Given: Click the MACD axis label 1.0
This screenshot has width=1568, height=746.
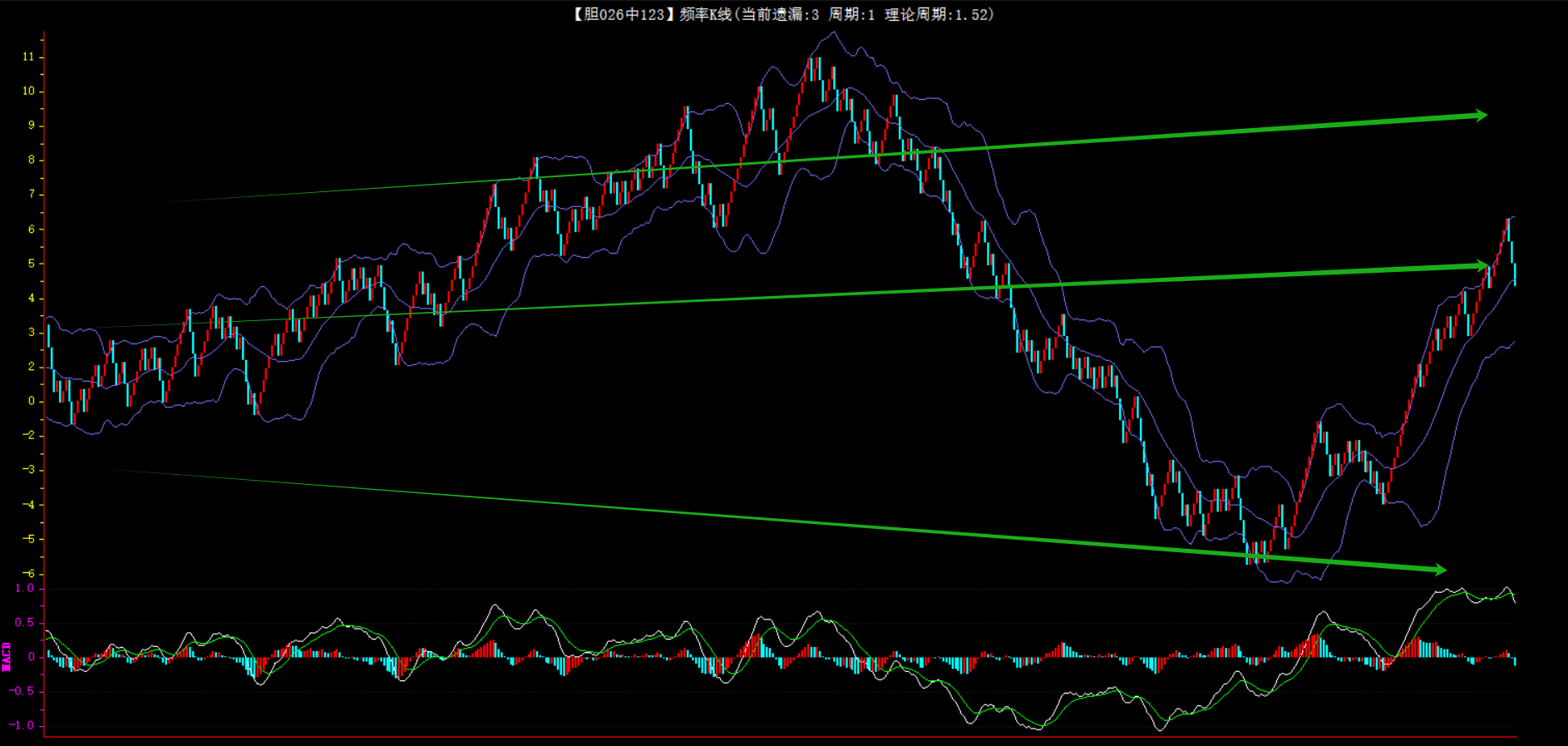Looking at the screenshot, I should pos(25,588).
